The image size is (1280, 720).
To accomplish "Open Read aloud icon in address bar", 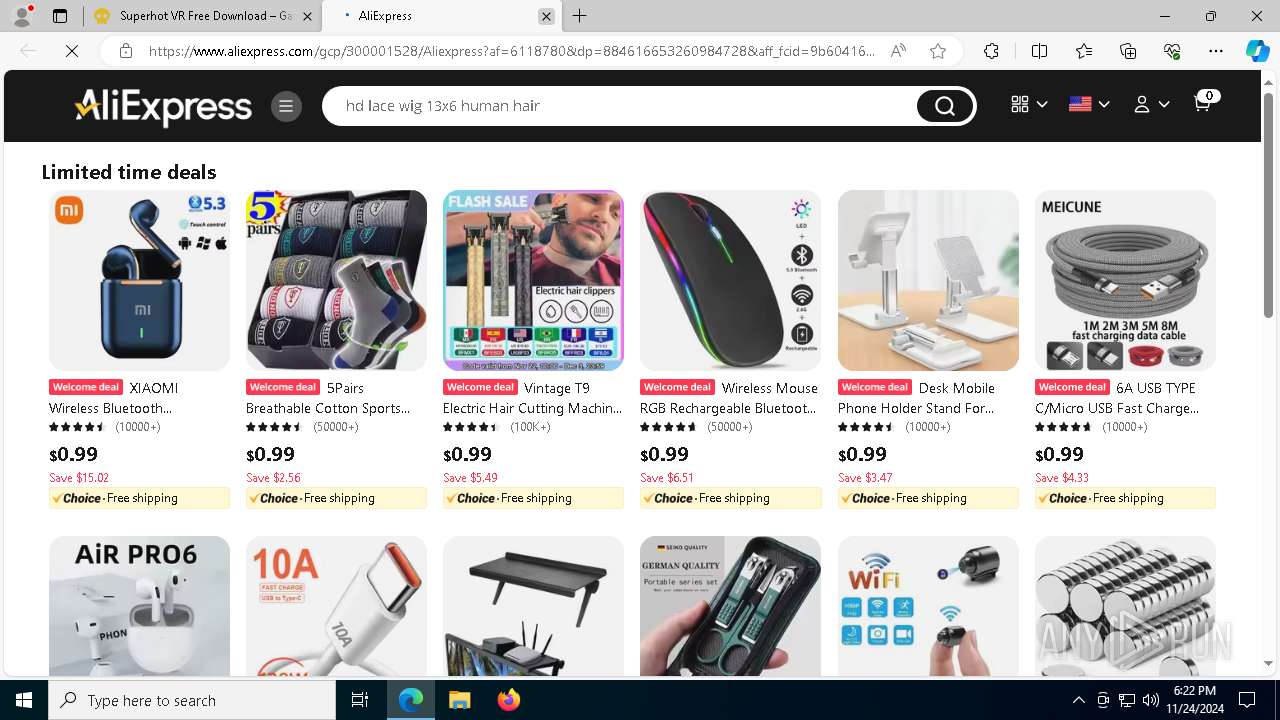I will [898, 51].
